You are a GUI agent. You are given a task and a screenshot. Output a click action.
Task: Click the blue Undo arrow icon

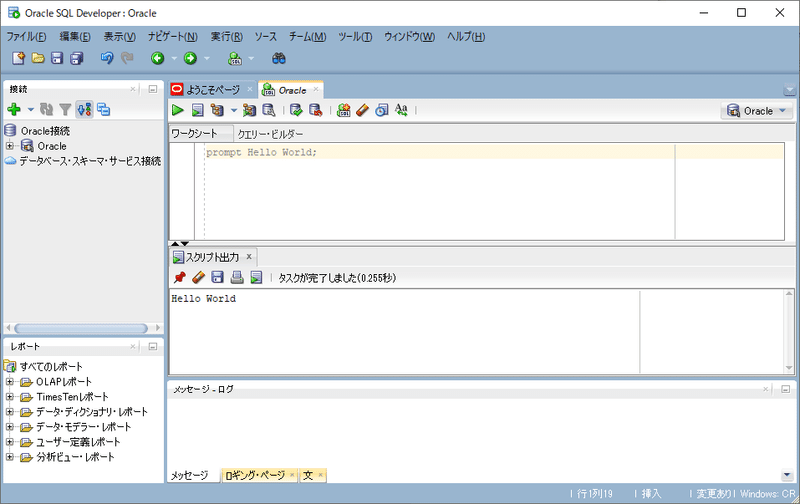pos(107,58)
